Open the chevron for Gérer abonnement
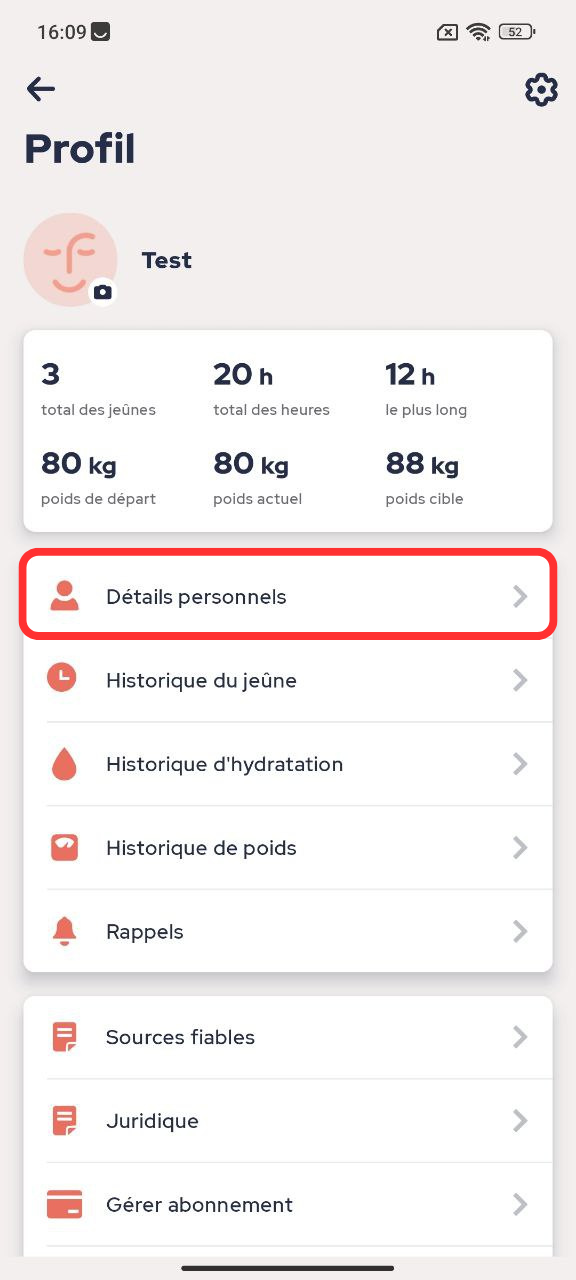The image size is (576, 1280). [520, 1204]
